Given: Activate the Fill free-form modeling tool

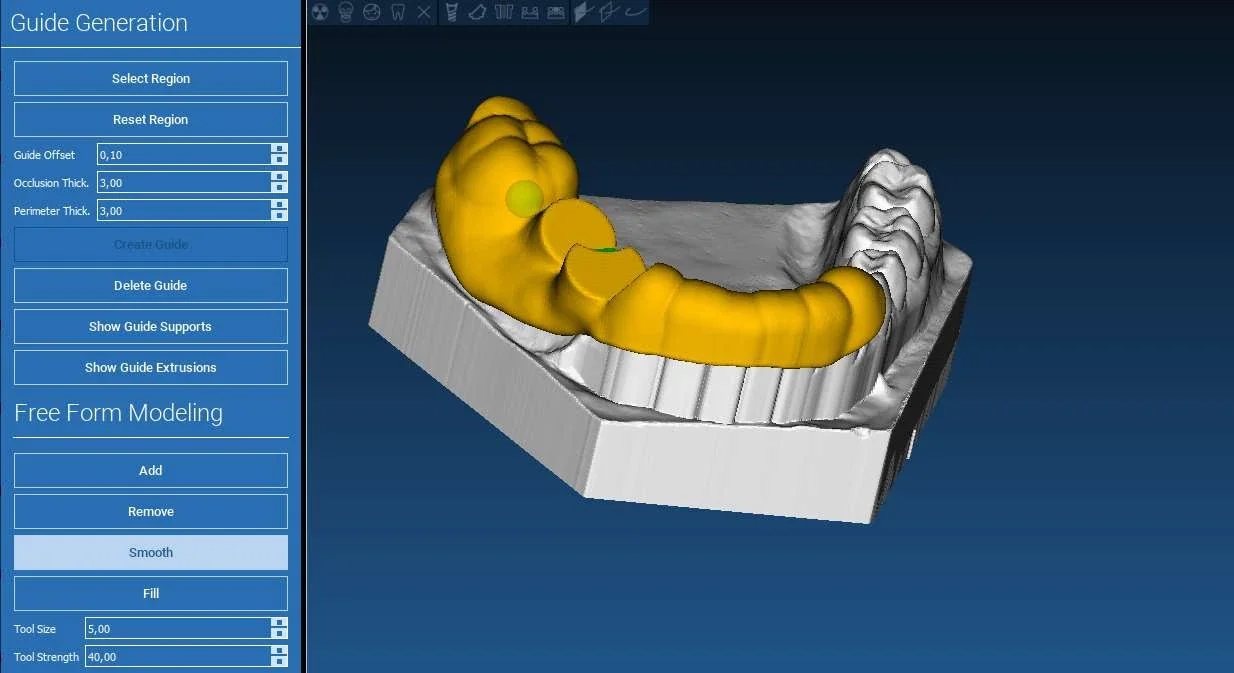Looking at the screenshot, I should pos(151,594).
